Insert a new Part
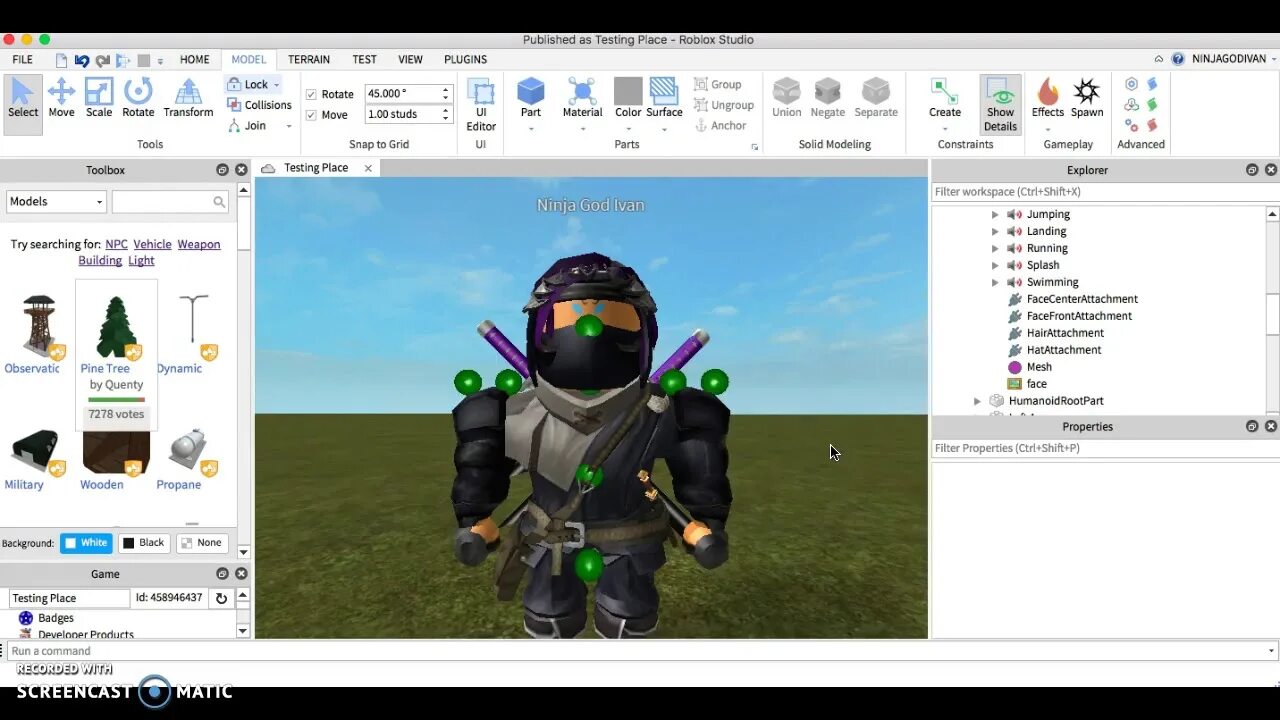 [x=531, y=99]
